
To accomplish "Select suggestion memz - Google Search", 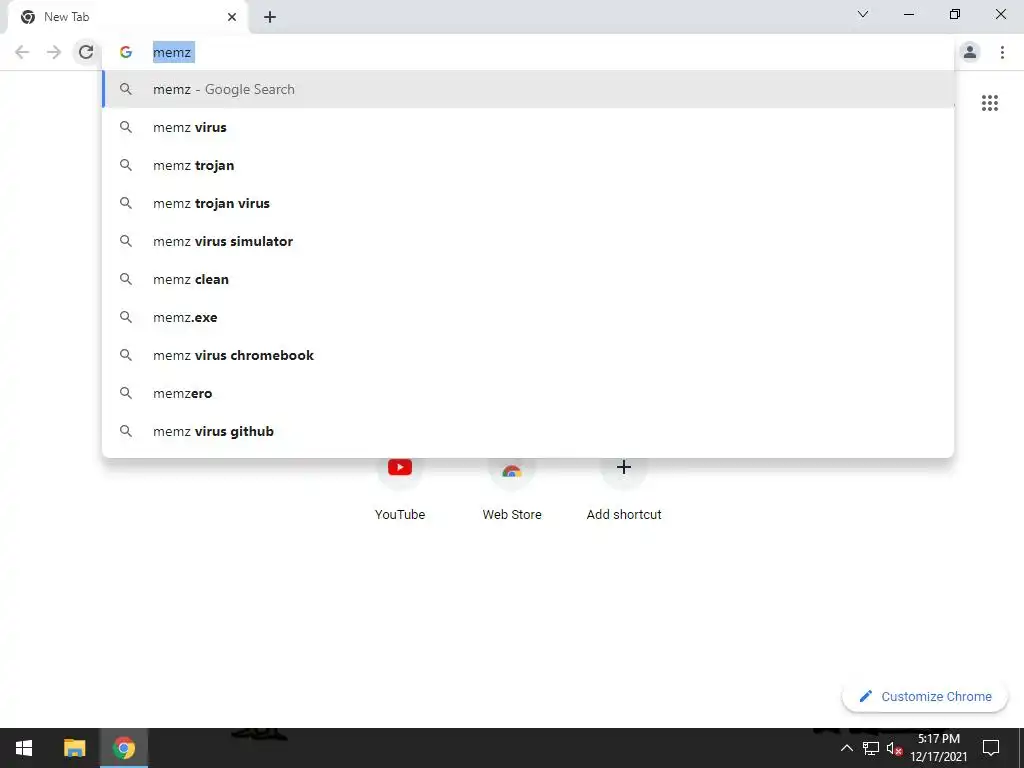I will tap(528, 89).
